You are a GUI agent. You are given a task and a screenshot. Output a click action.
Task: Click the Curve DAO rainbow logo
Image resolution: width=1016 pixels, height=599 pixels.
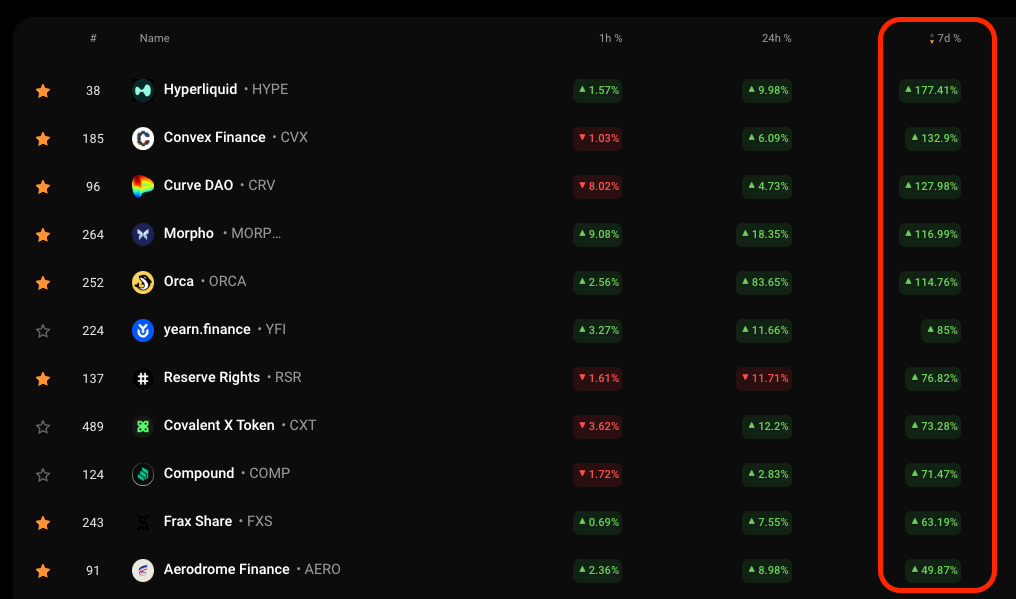tap(143, 186)
